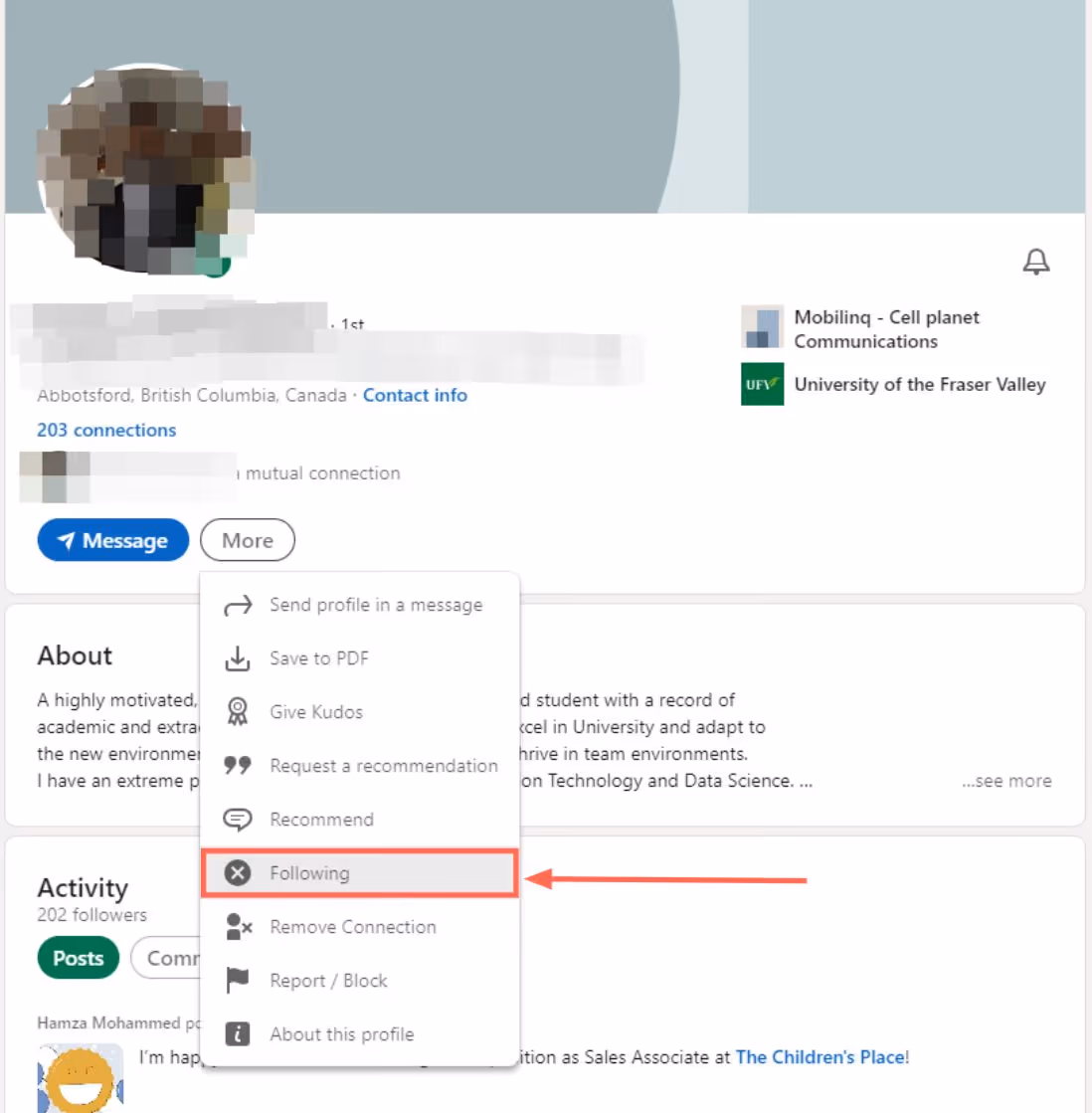Select Give Kudos menu entry
The height and width of the screenshot is (1113, 1092).
[360, 712]
